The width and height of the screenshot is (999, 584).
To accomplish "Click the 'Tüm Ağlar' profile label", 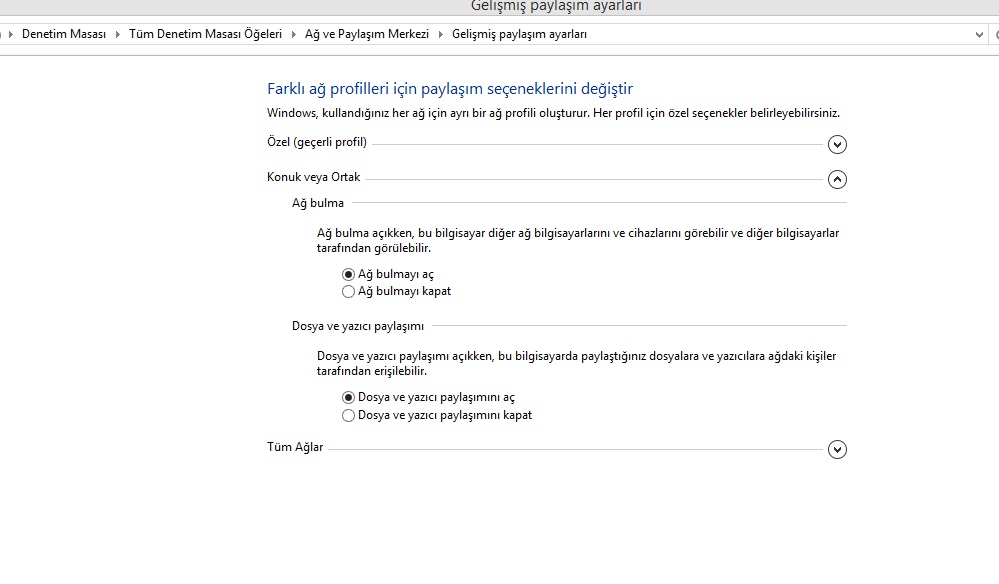I will point(295,447).
